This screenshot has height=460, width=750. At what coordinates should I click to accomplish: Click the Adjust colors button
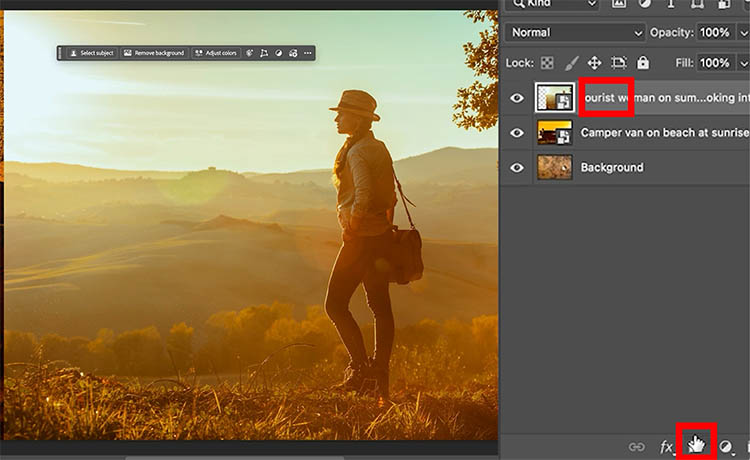[216, 52]
